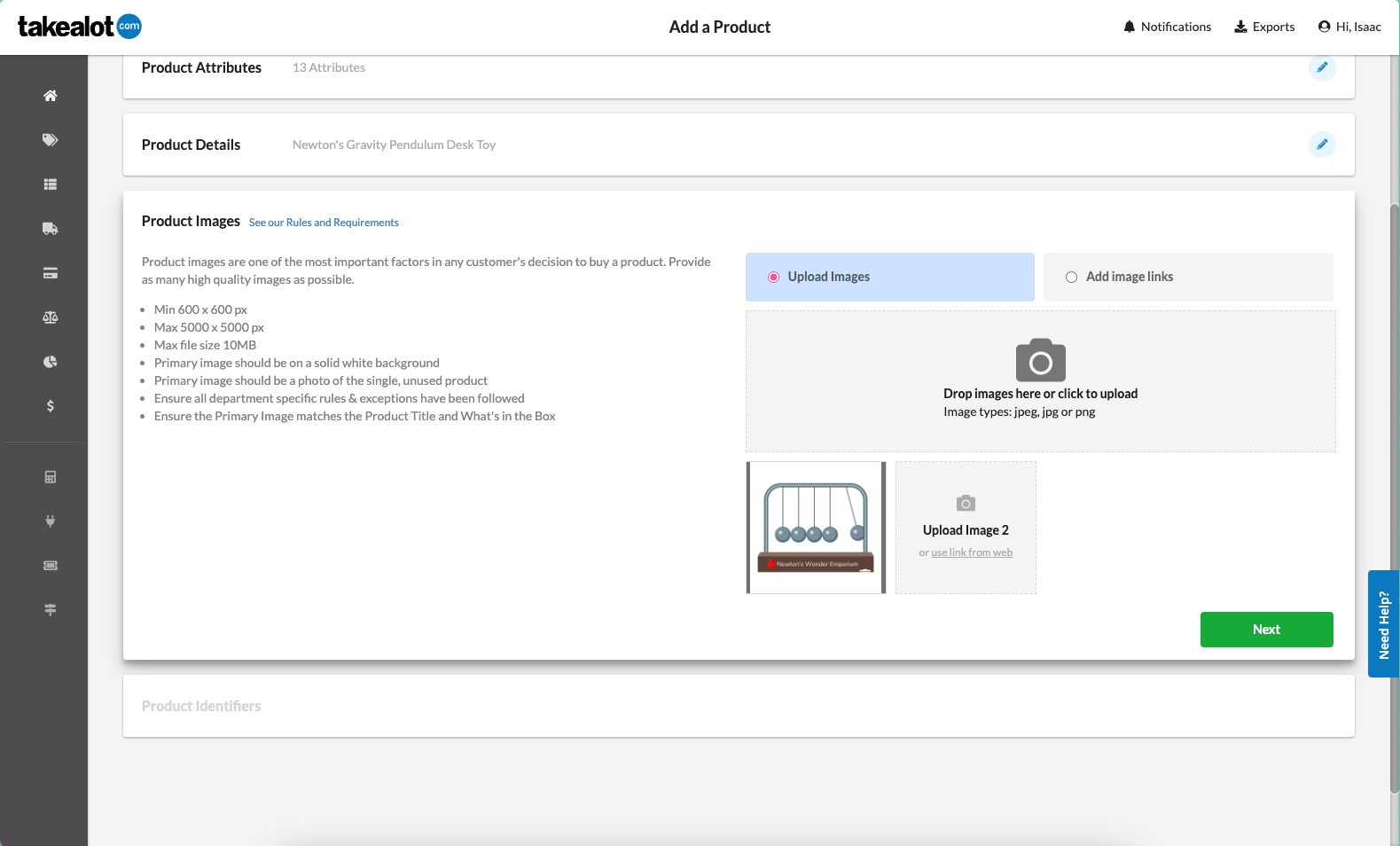Open the pie chart reports icon
The height and width of the screenshot is (846, 1400).
[51, 362]
